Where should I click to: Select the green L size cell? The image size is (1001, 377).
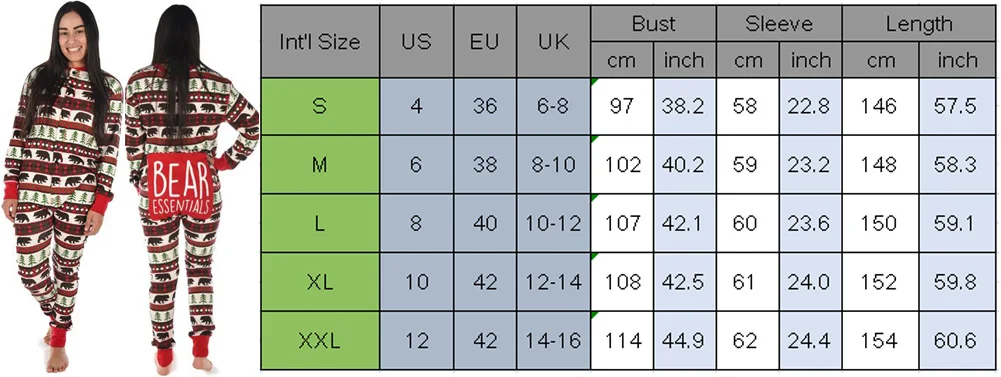coord(320,223)
